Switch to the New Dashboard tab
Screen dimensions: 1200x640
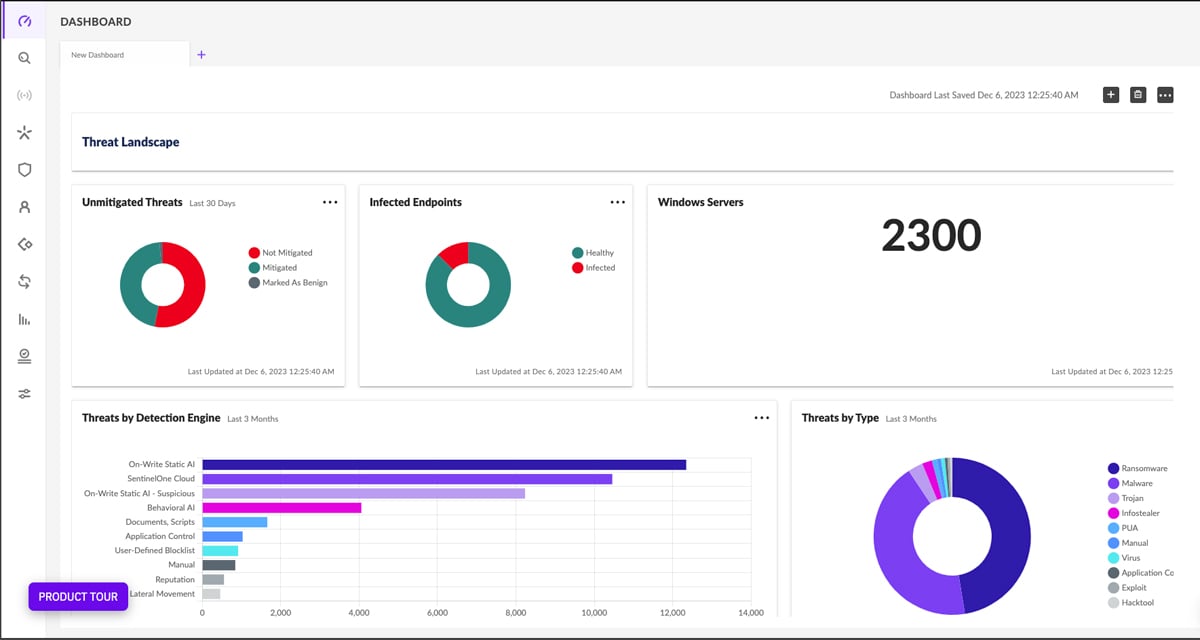coord(96,55)
